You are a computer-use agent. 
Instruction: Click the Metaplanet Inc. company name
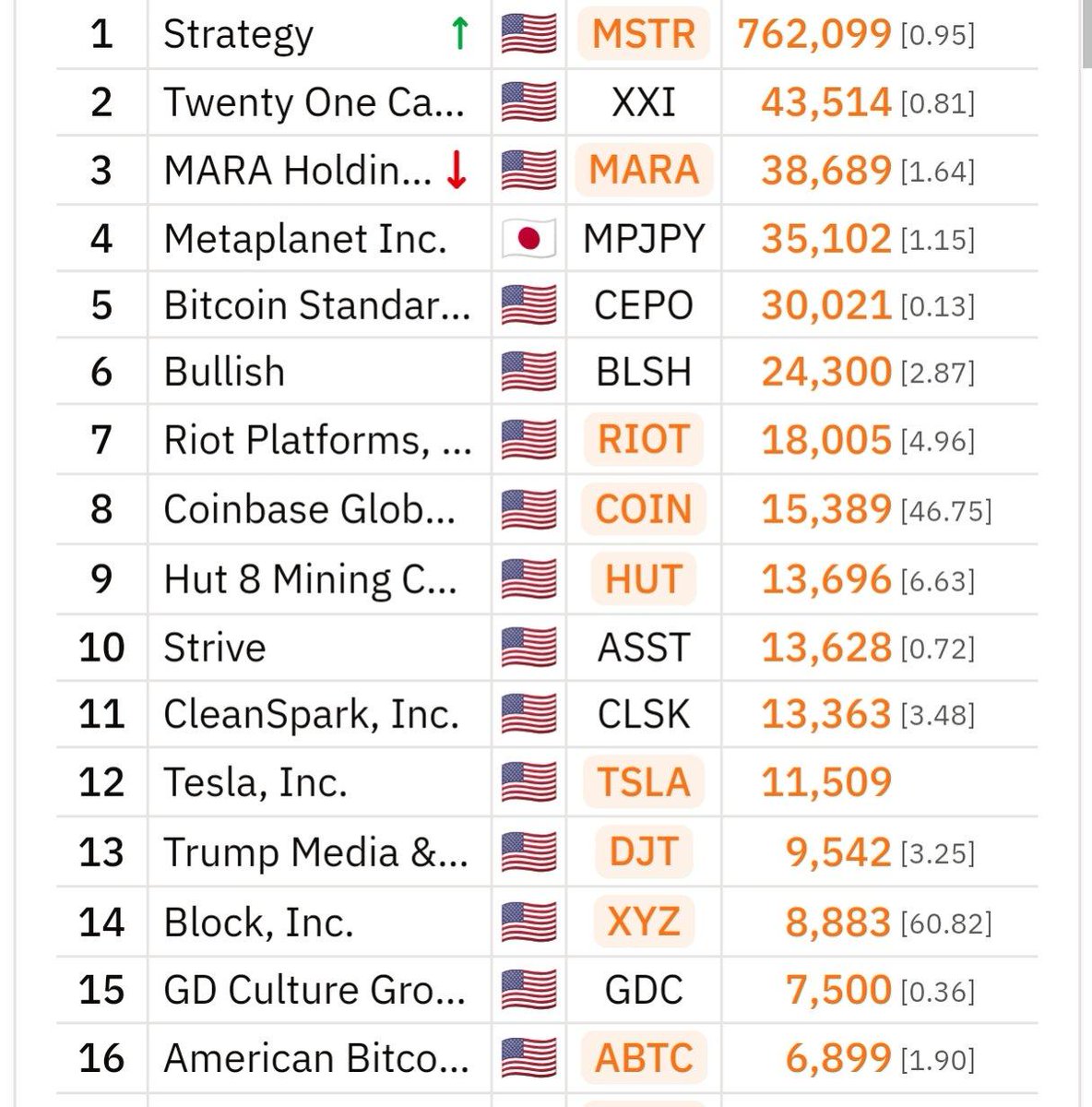pyautogui.click(x=305, y=240)
